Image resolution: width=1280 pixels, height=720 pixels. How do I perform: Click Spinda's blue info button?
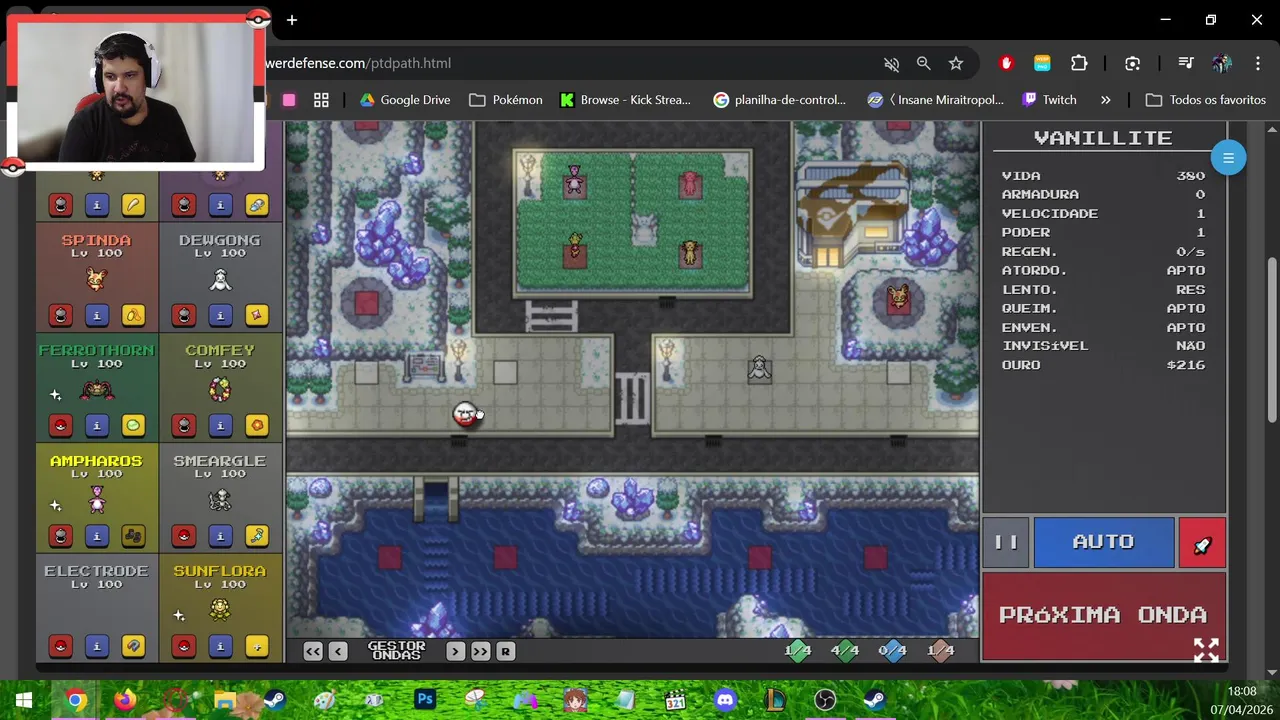[x=97, y=316]
